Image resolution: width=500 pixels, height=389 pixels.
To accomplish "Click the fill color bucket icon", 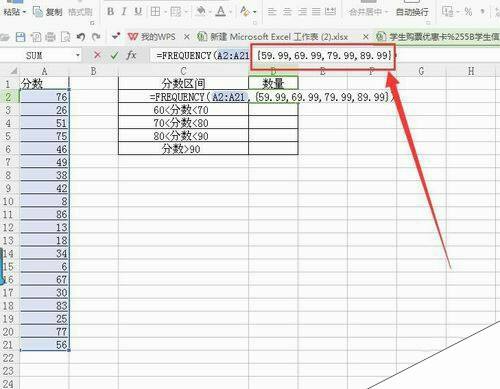I will [x=201, y=12].
